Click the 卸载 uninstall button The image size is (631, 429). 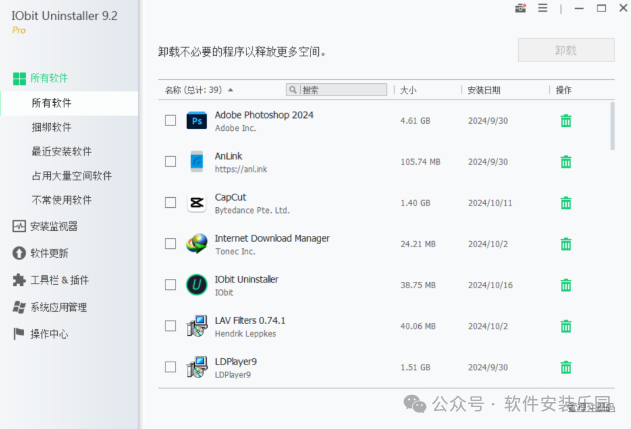(566, 50)
